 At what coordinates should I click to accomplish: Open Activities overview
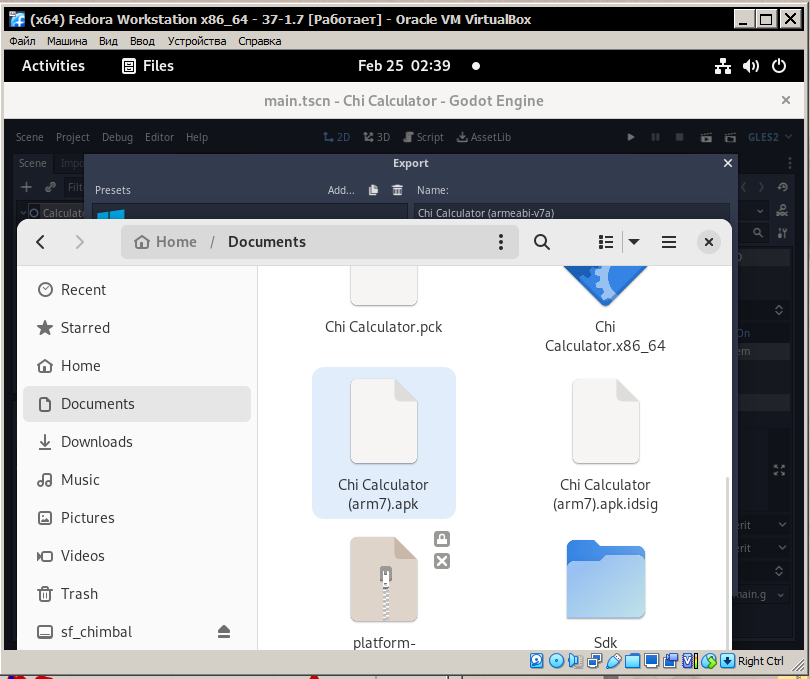tap(53, 66)
